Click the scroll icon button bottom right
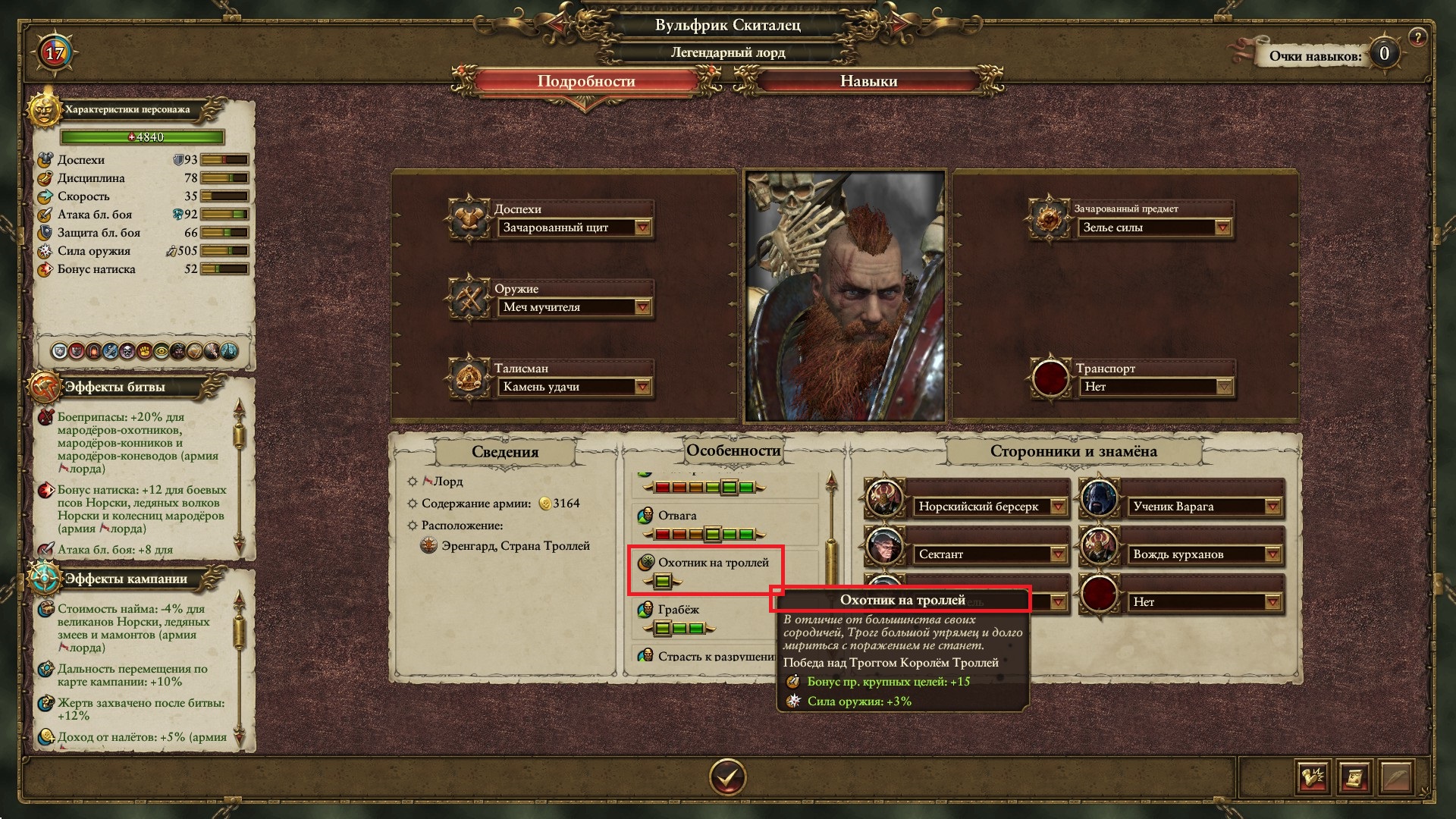The image size is (1456, 819). click(x=1354, y=777)
